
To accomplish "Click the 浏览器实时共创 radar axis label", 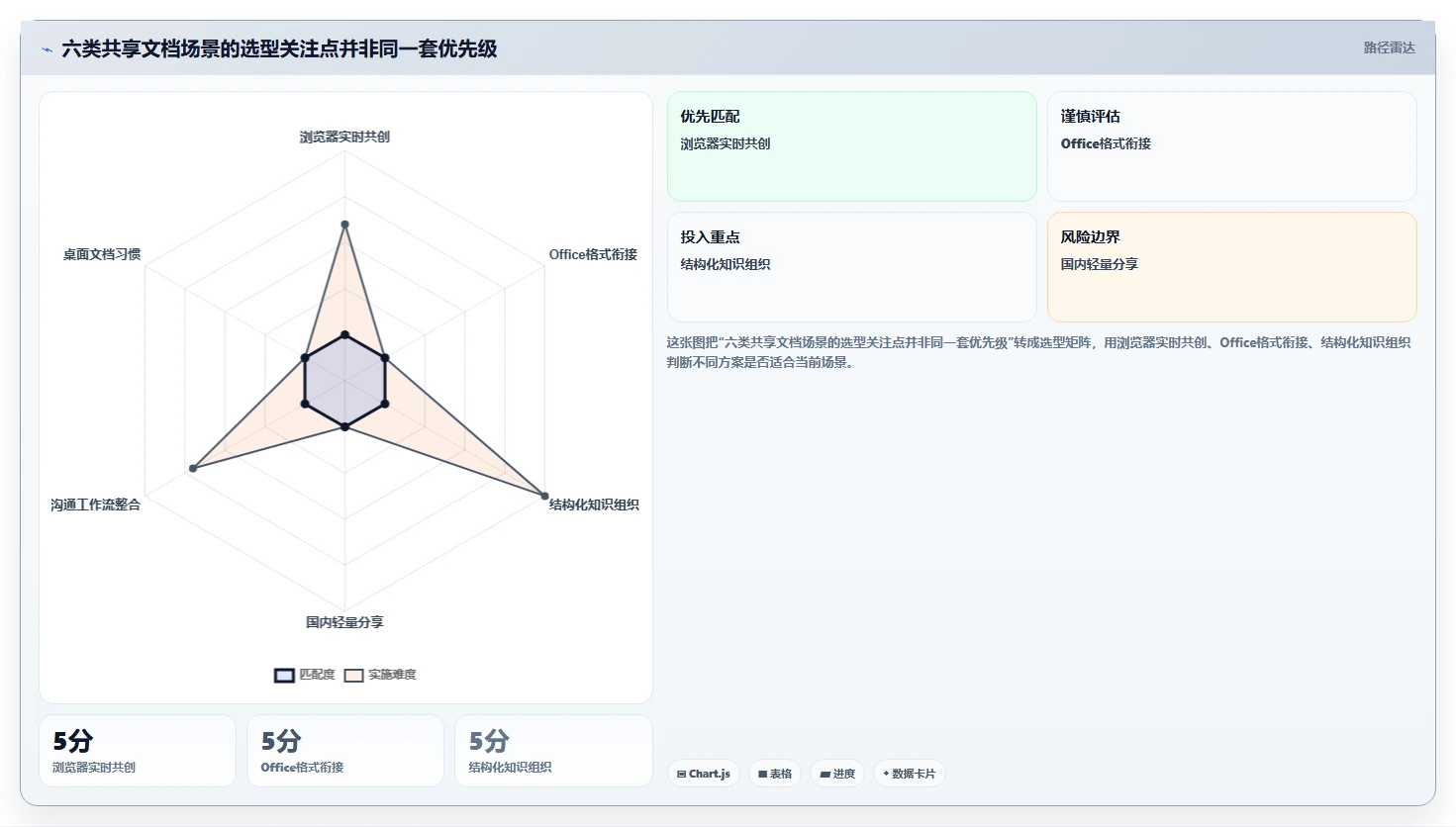I will point(344,137).
